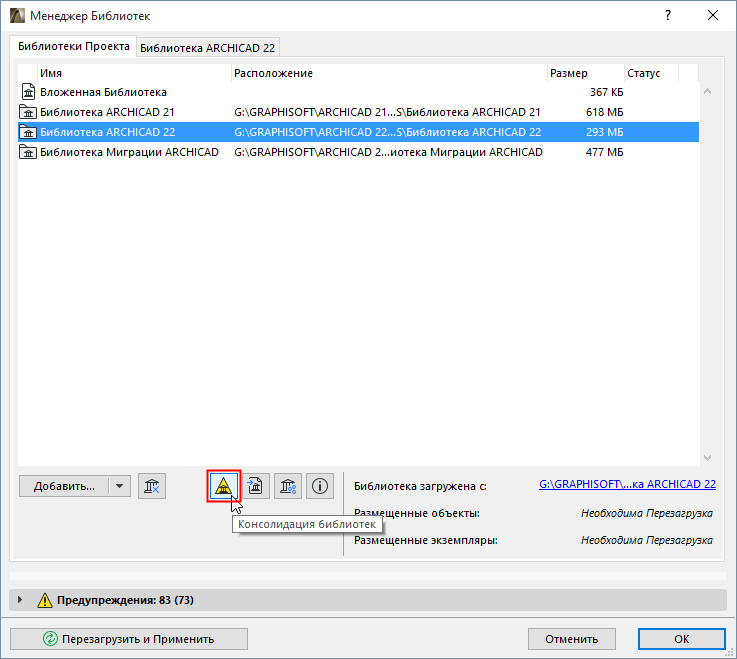The image size is (737, 659).
Task: Click the ARCHICAD 22 library location path
Action: point(388,133)
